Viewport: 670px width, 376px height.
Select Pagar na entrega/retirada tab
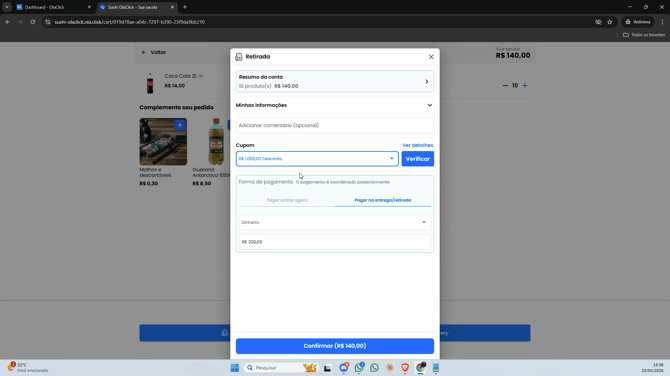pyautogui.click(x=383, y=200)
